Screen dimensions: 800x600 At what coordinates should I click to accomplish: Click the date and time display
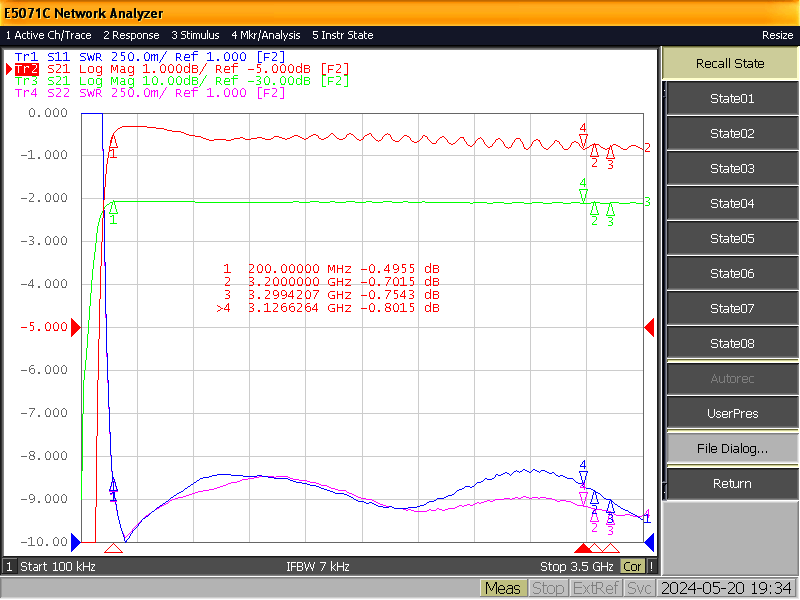(x=727, y=589)
